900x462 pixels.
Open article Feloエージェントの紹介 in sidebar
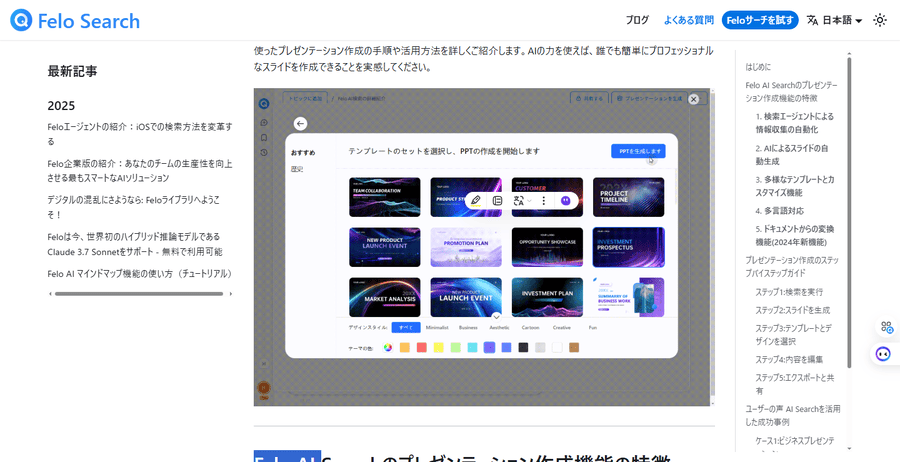tap(140, 134)
